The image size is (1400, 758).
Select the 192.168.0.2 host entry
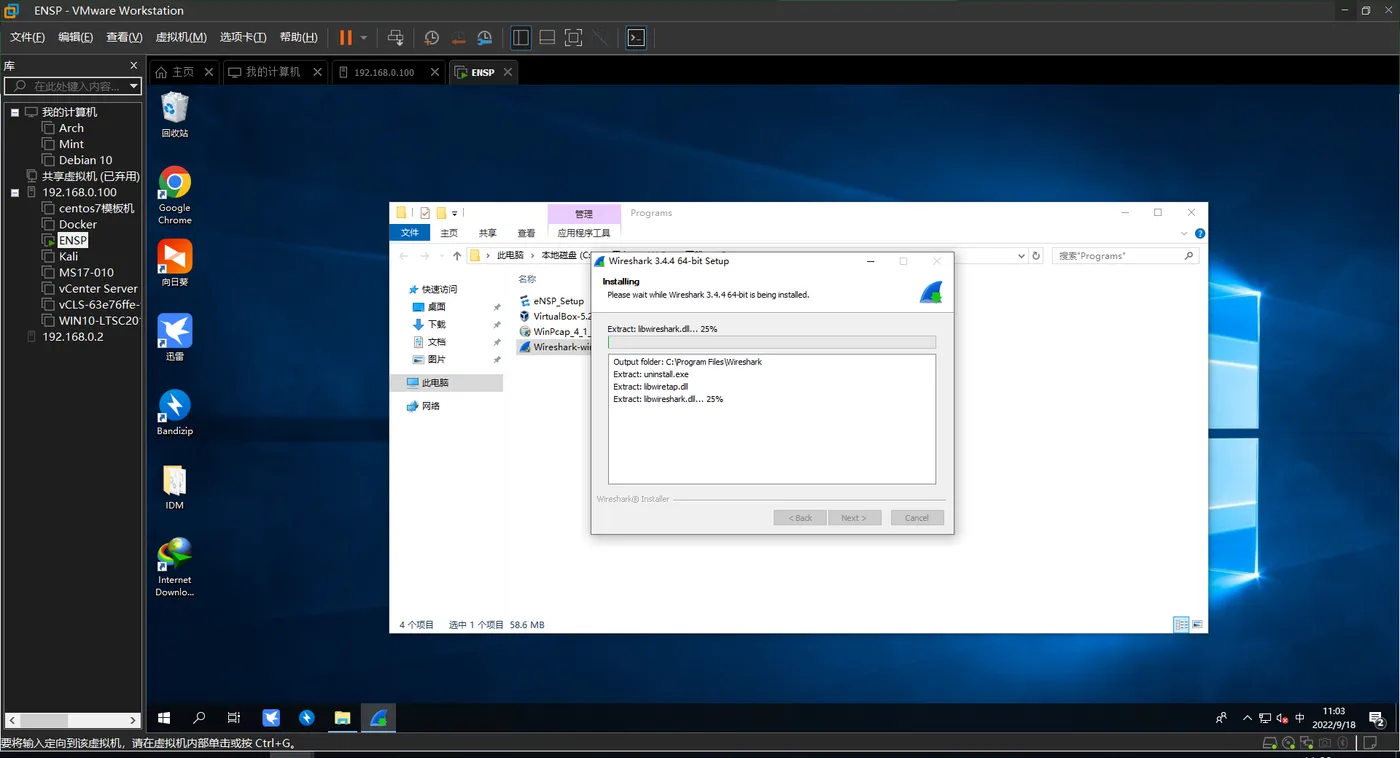[72, 337]
